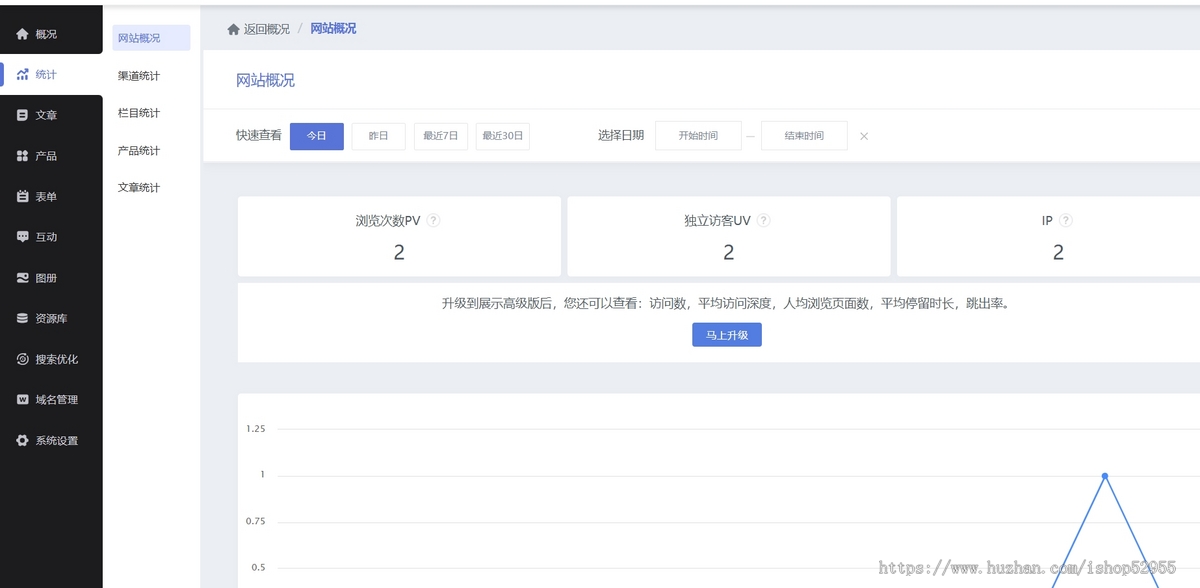The width and height of the screenshot is (1200, 588).
Task: Open 文章 in the main sidebar
Action: coord(51,115)
